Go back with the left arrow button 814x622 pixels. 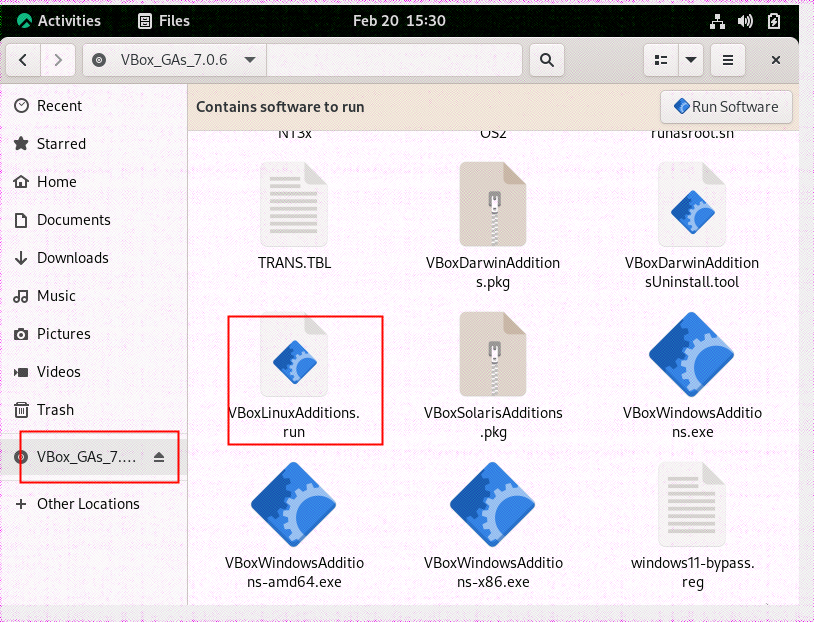23,60
